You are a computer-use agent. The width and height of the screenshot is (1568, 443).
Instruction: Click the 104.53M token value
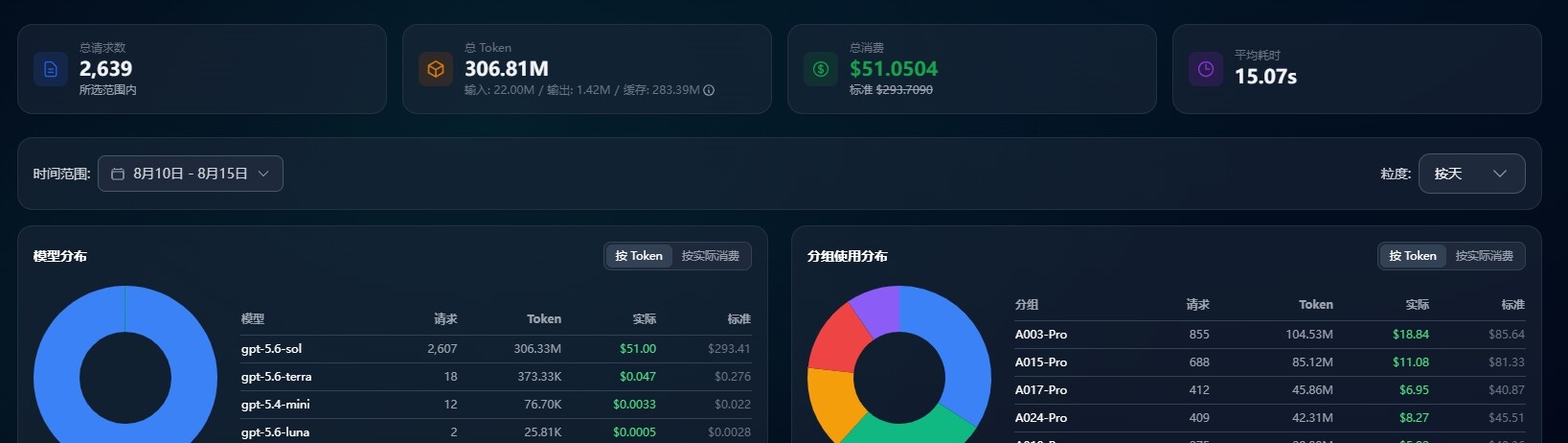coord(1309,335)
